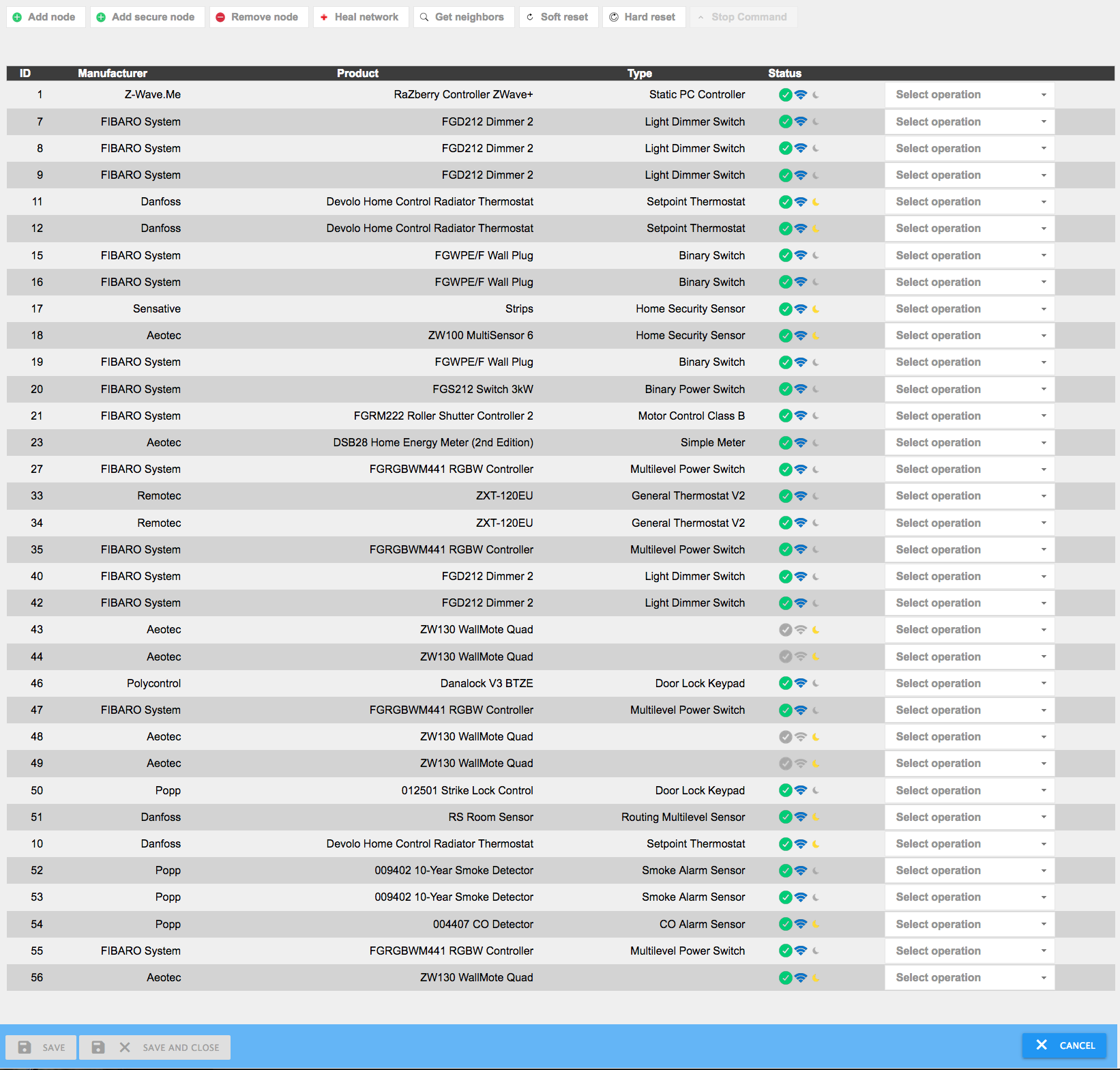Image resolution: width=1120 pixels, height=1070 pixels.
Task: Click the Status column header
Action: (x=784, y=73)
